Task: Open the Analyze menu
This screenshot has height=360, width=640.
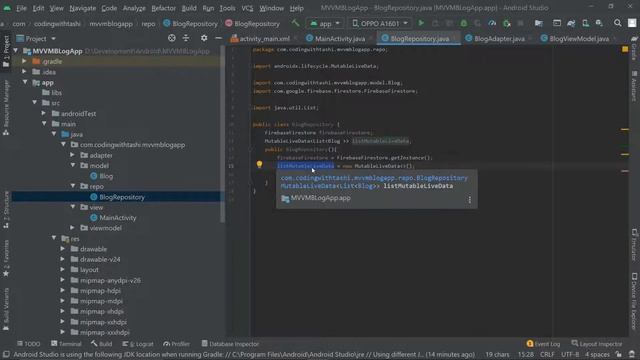Action: click(134, 8)
